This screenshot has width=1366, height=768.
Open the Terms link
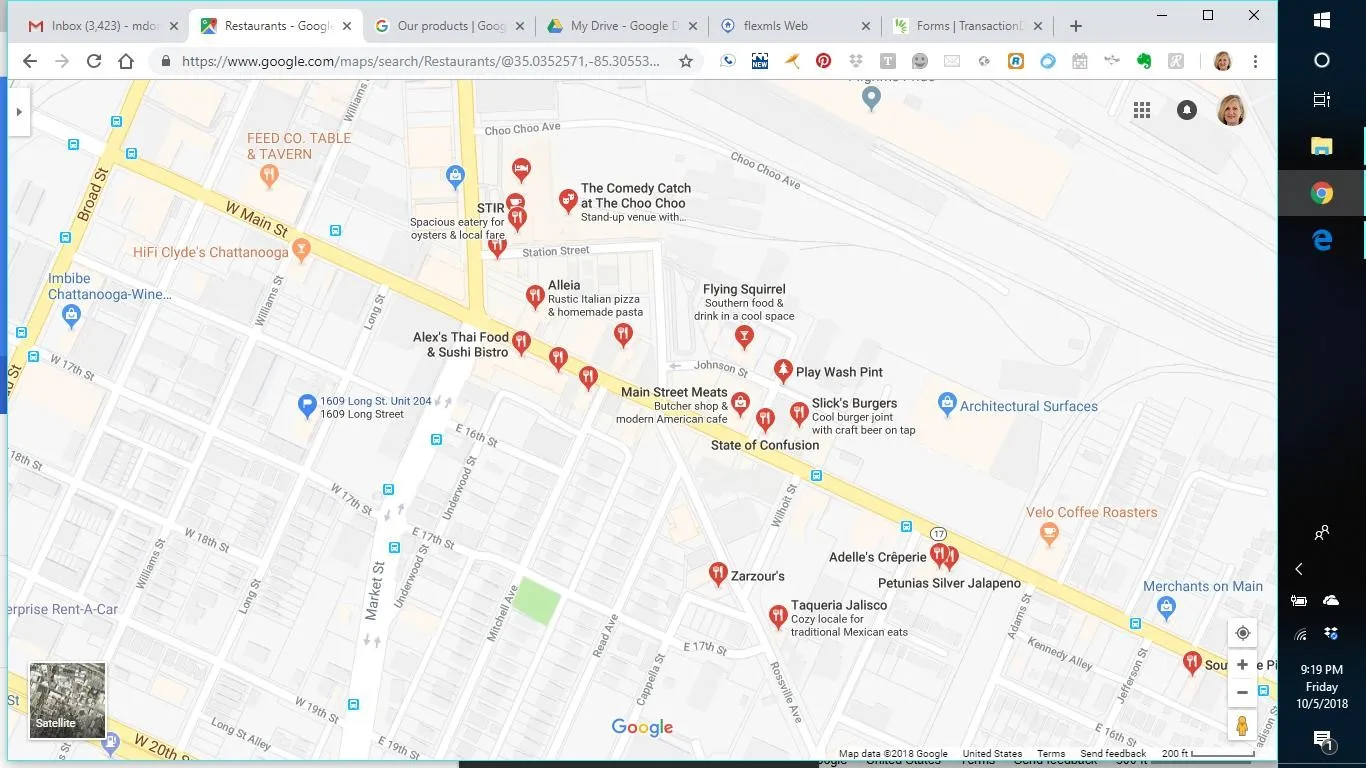(x=1051, y=754)
